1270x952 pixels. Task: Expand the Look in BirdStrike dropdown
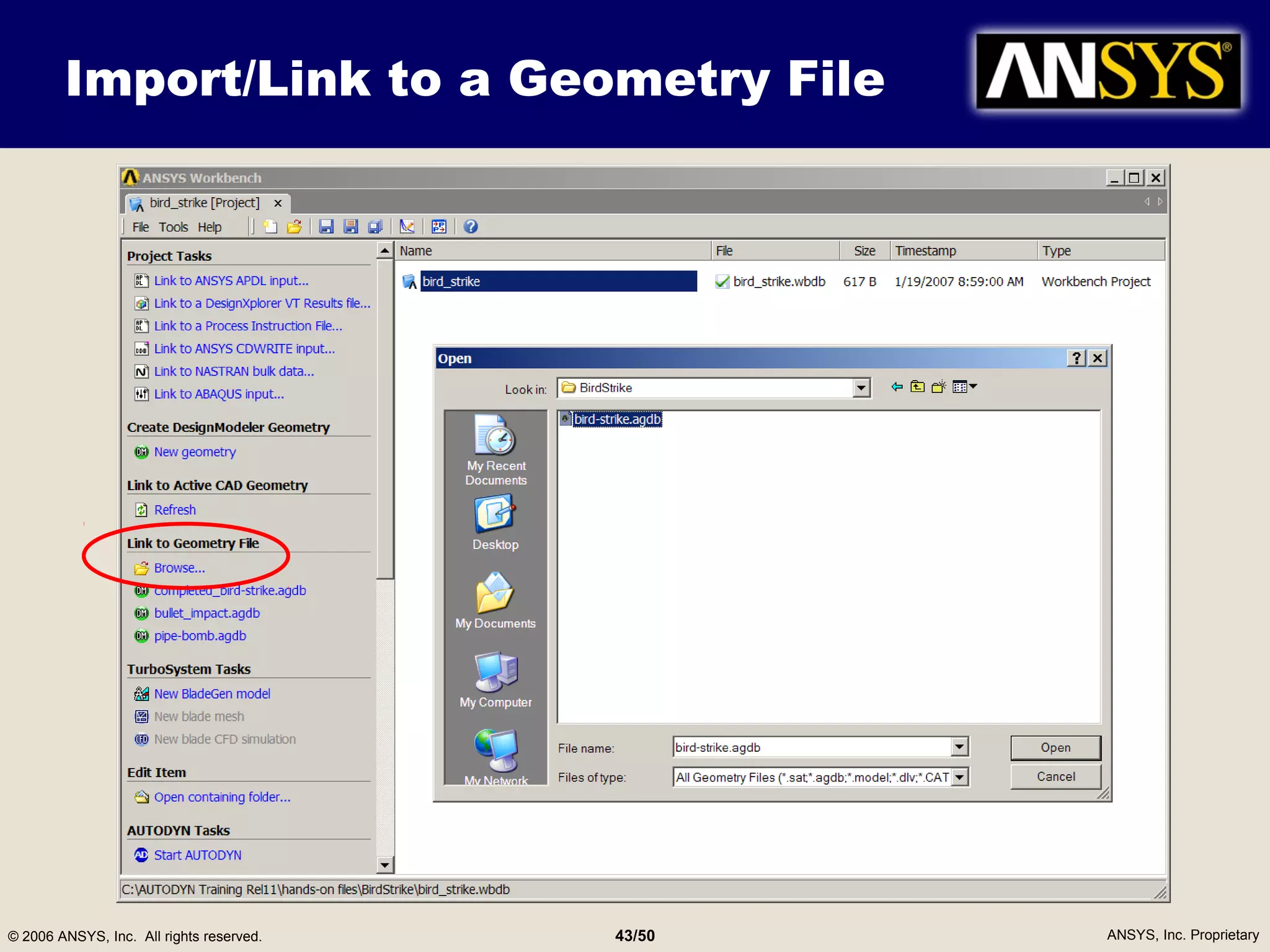[x=861, y=388]
